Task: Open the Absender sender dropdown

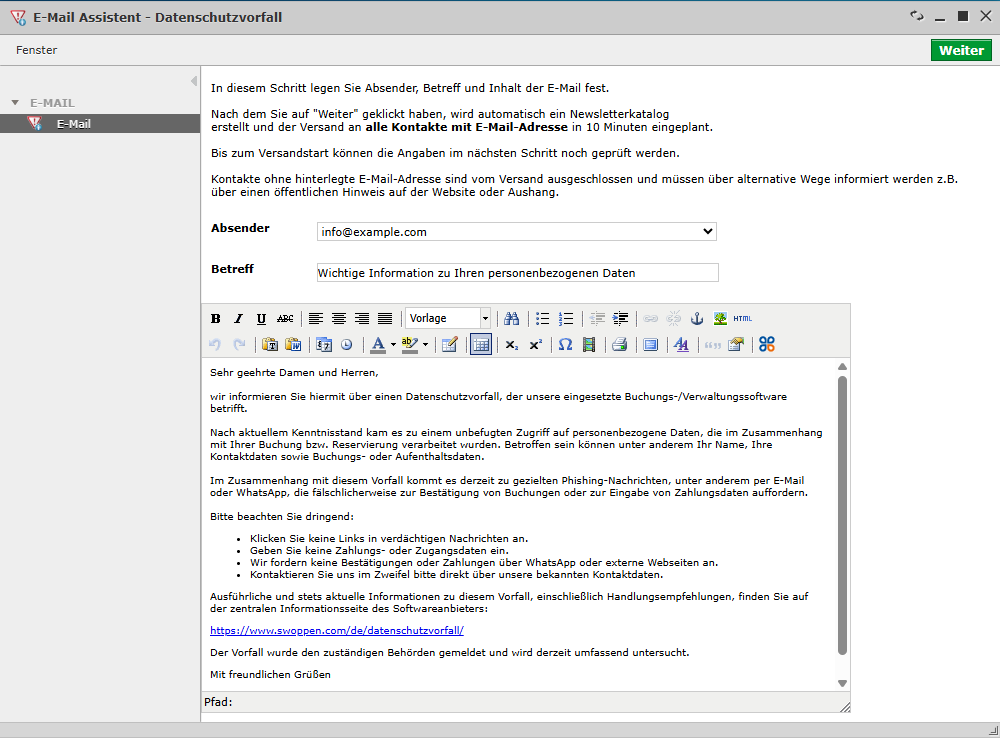Action: [x=516, y=232]
